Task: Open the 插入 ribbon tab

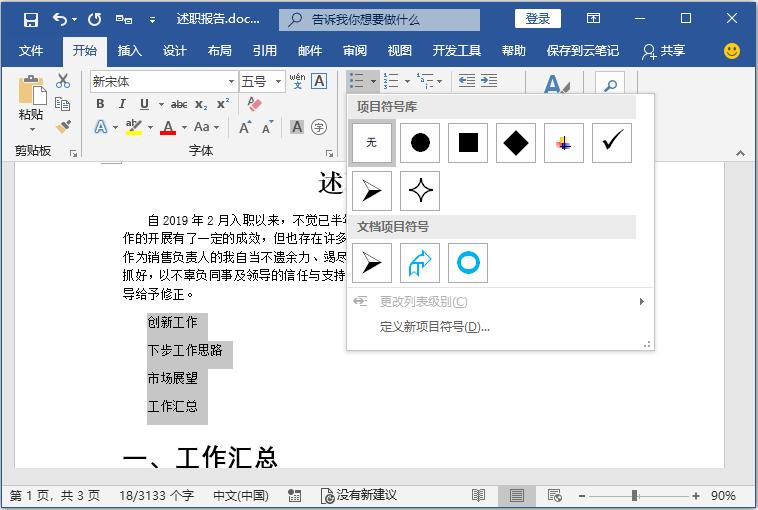Action: click(130, 50)
